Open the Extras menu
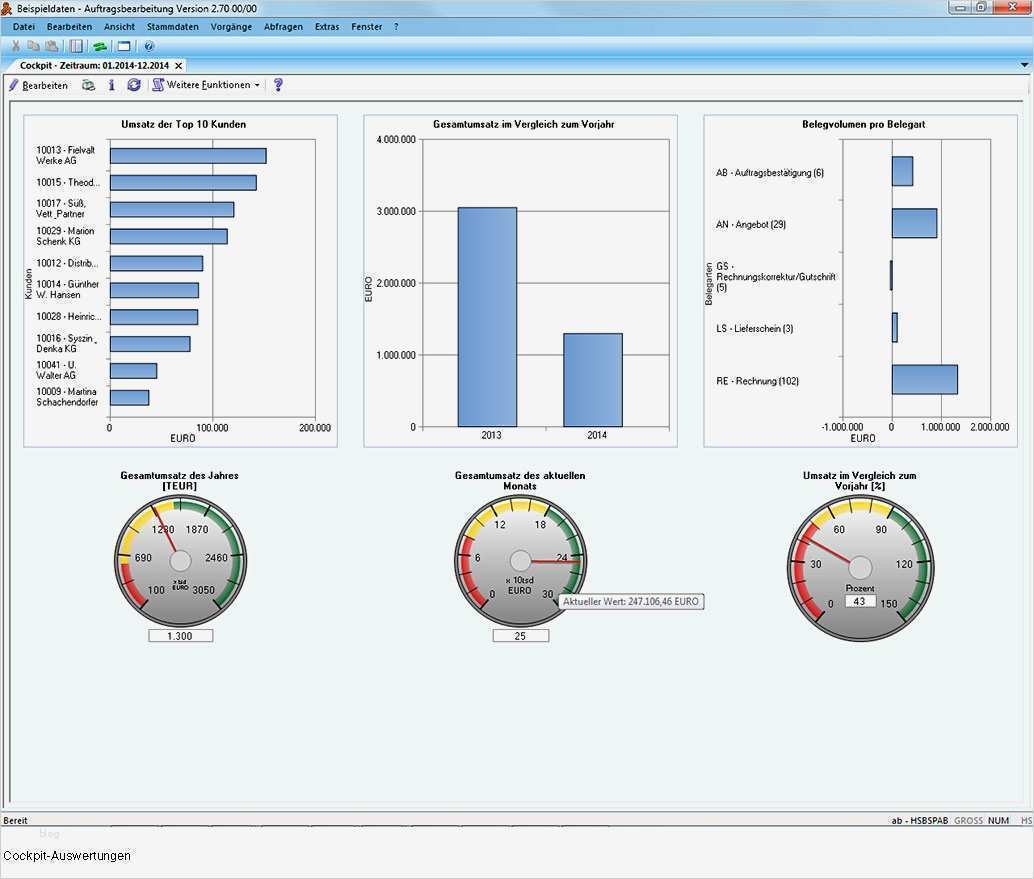The height and width of the screenshot is (879, 1034). 327,27
